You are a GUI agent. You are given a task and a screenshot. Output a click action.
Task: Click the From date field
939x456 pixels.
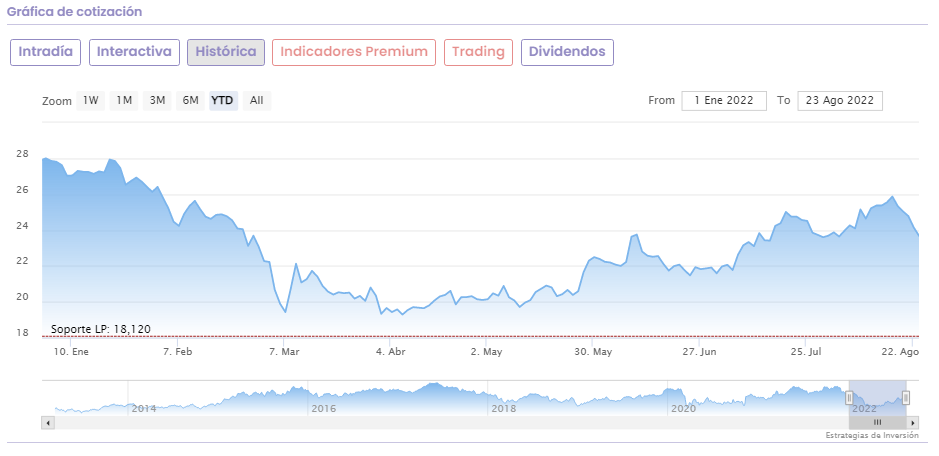[x=724, y=100]
